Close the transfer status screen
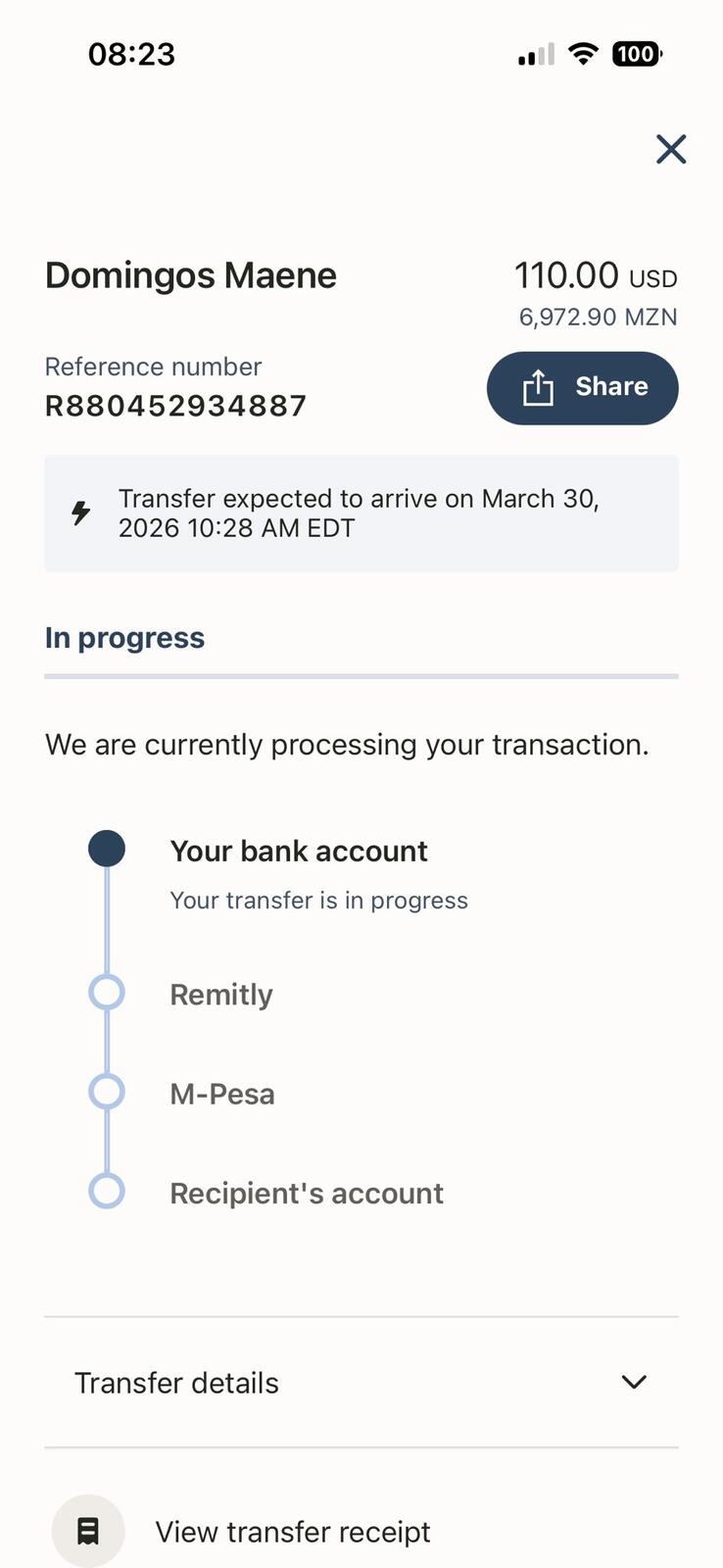The height and width of the screenshot is (1568, 723). tap(671, 149)
